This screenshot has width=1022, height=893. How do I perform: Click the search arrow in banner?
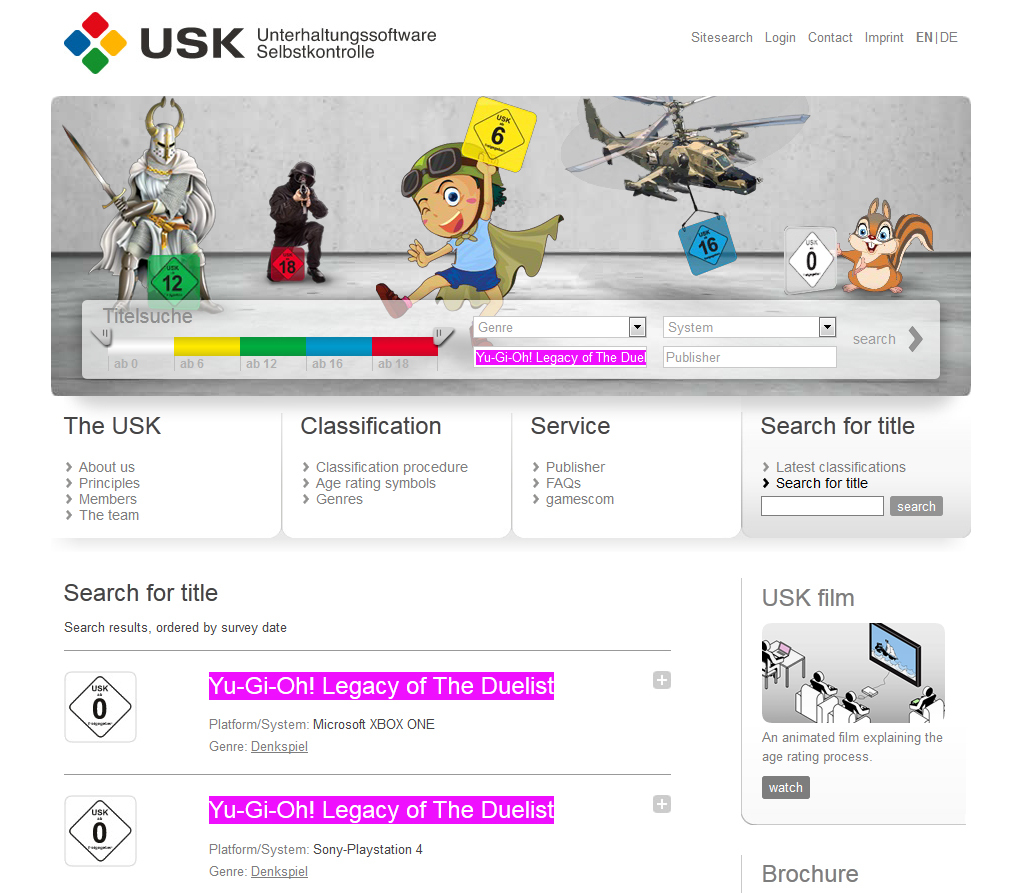[915, 339]
